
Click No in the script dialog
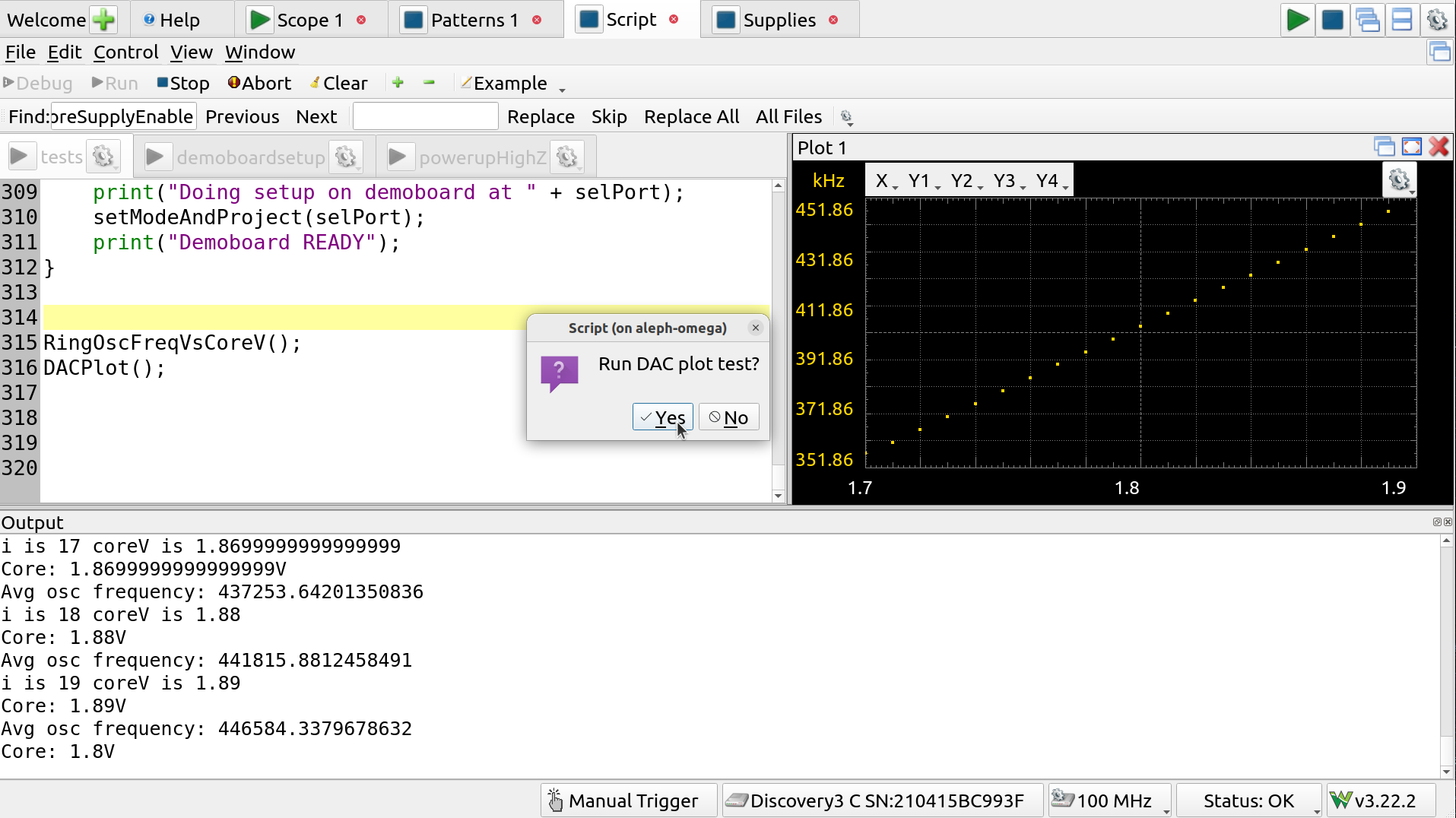(x=728, y=417)
